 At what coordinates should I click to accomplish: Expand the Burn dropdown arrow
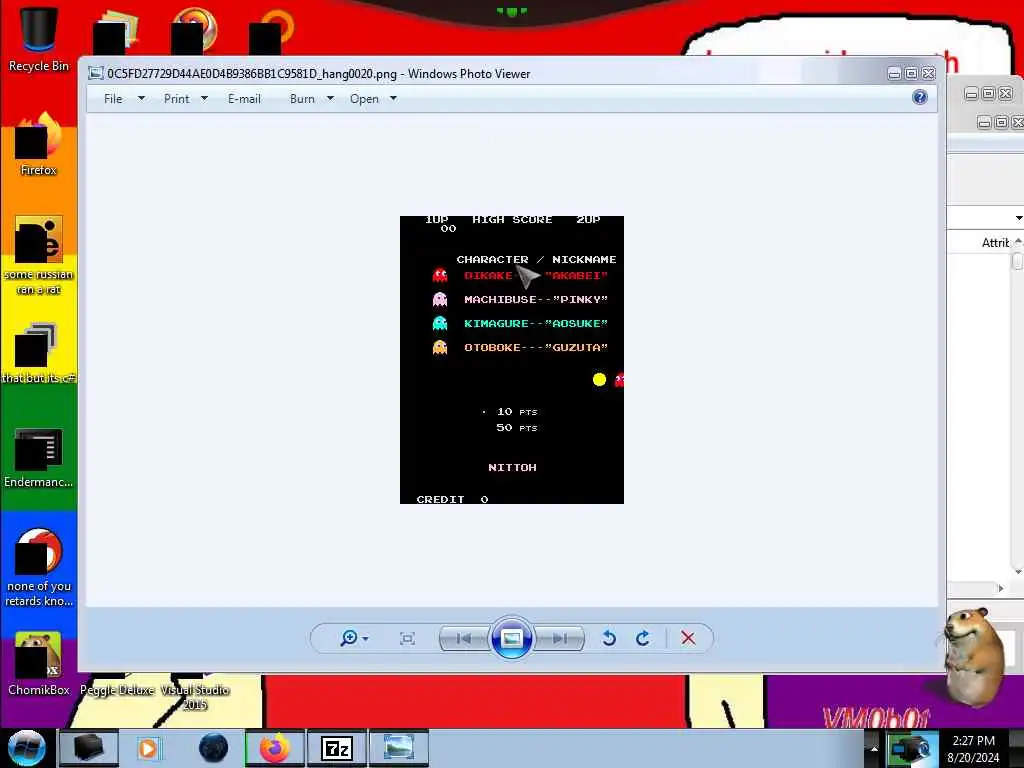tap(330, 99)
